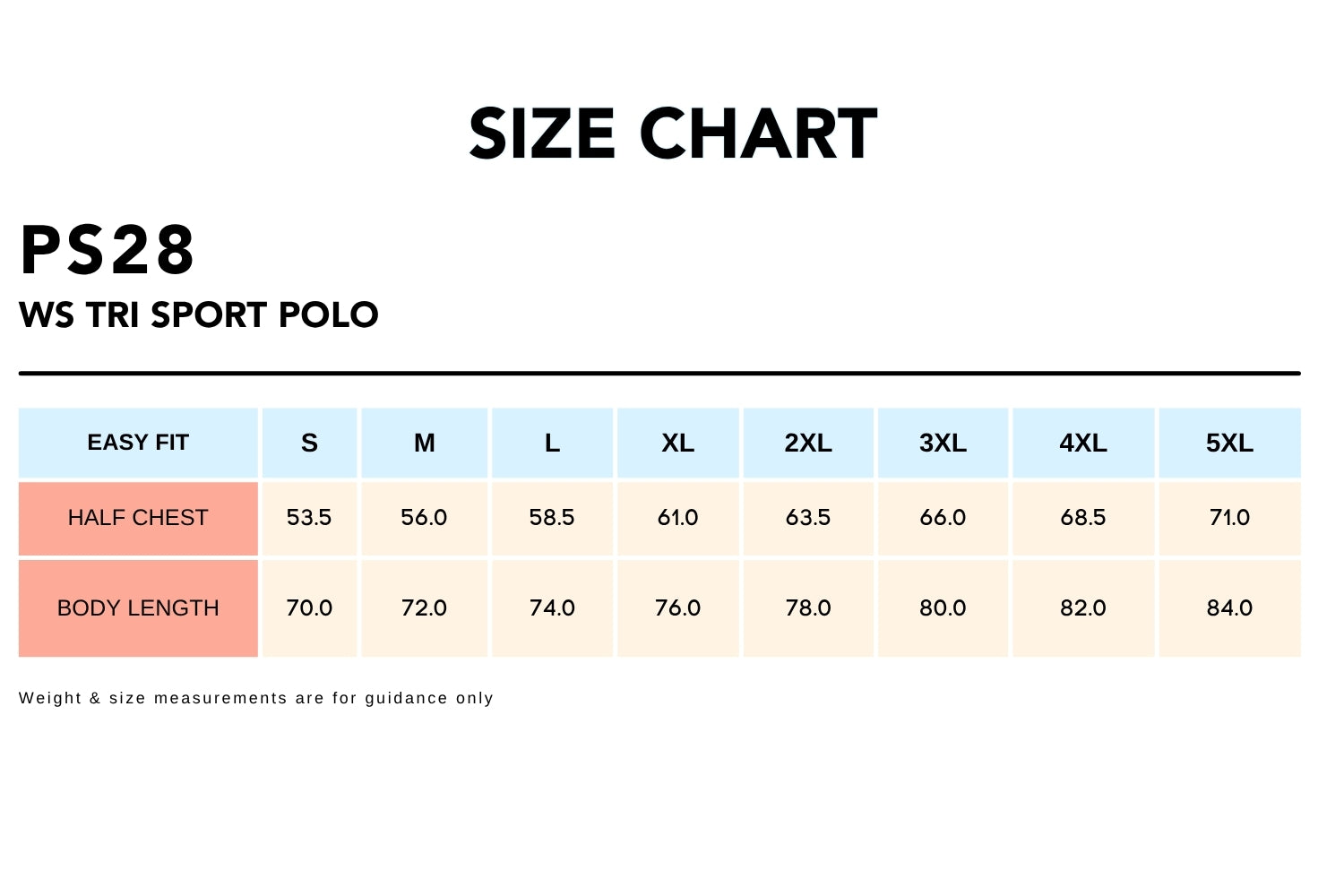Select the 5XL size column header
Screen dimensions: 1344x896
[1229, 443]
